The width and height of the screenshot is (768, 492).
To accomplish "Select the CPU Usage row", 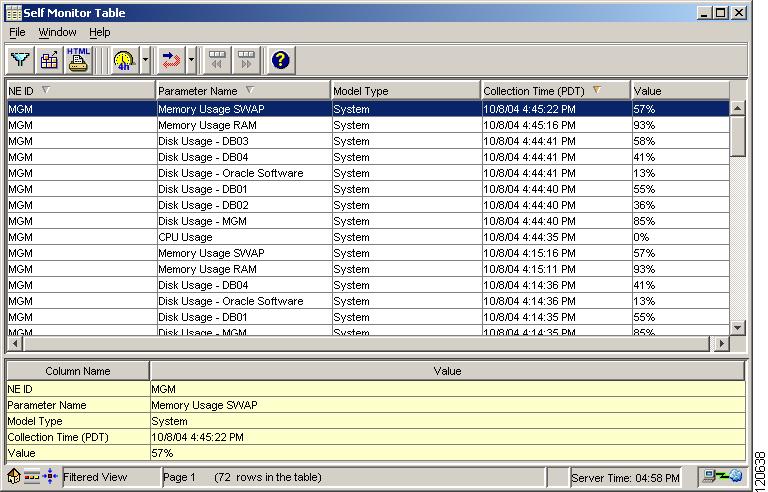I will click(x=368, y=237).
